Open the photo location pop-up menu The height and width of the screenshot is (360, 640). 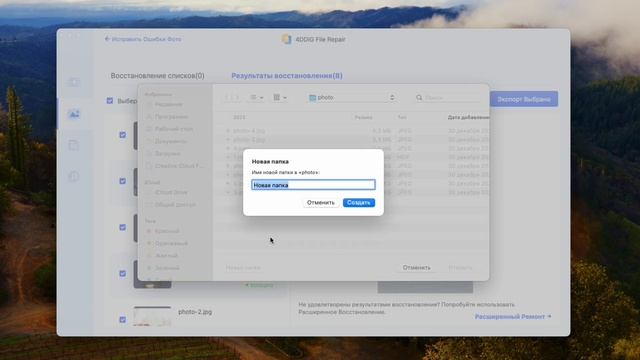pyautogui.click(x=352, y=98)
